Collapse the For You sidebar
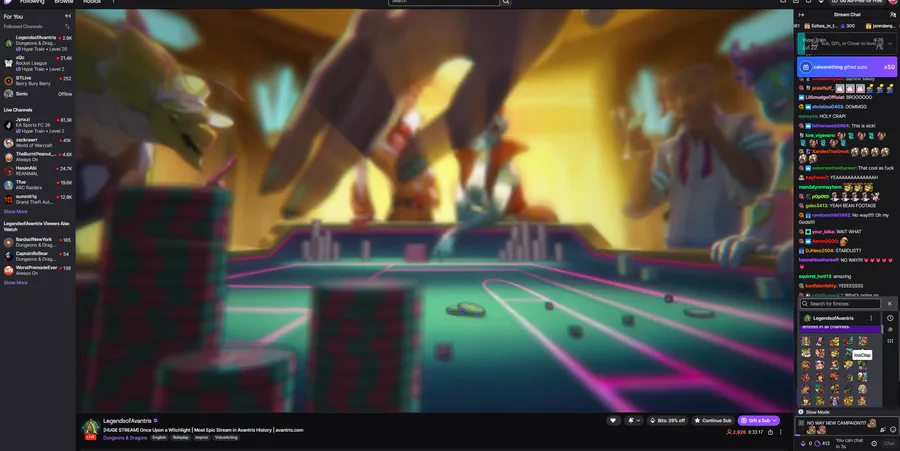The width and height of the screenshot is (900, 451). coord(68,17)
